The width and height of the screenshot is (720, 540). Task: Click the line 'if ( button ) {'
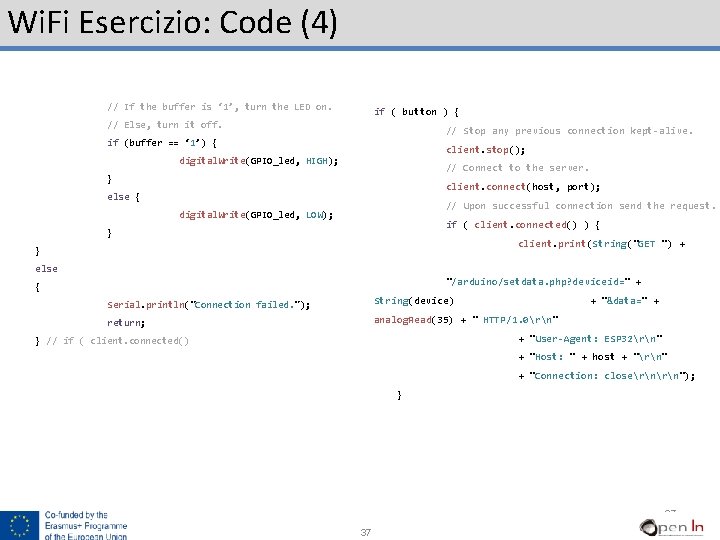(416, 112)
